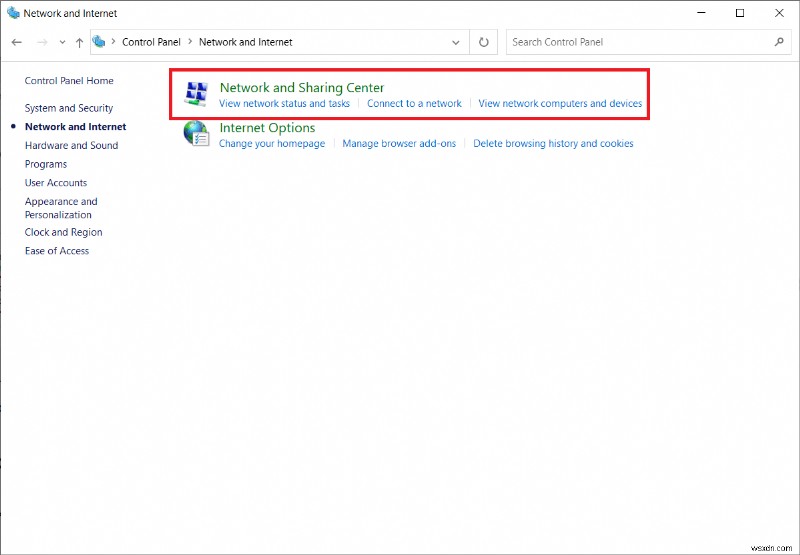The height and width of the screenshot is (555, 800).
Task: Click the Internet Options globe icon
Action: pos(196,134)
